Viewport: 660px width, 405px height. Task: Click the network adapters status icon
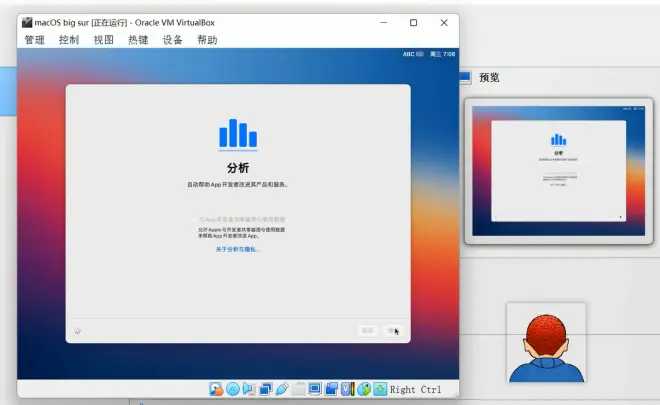point(265,389)
